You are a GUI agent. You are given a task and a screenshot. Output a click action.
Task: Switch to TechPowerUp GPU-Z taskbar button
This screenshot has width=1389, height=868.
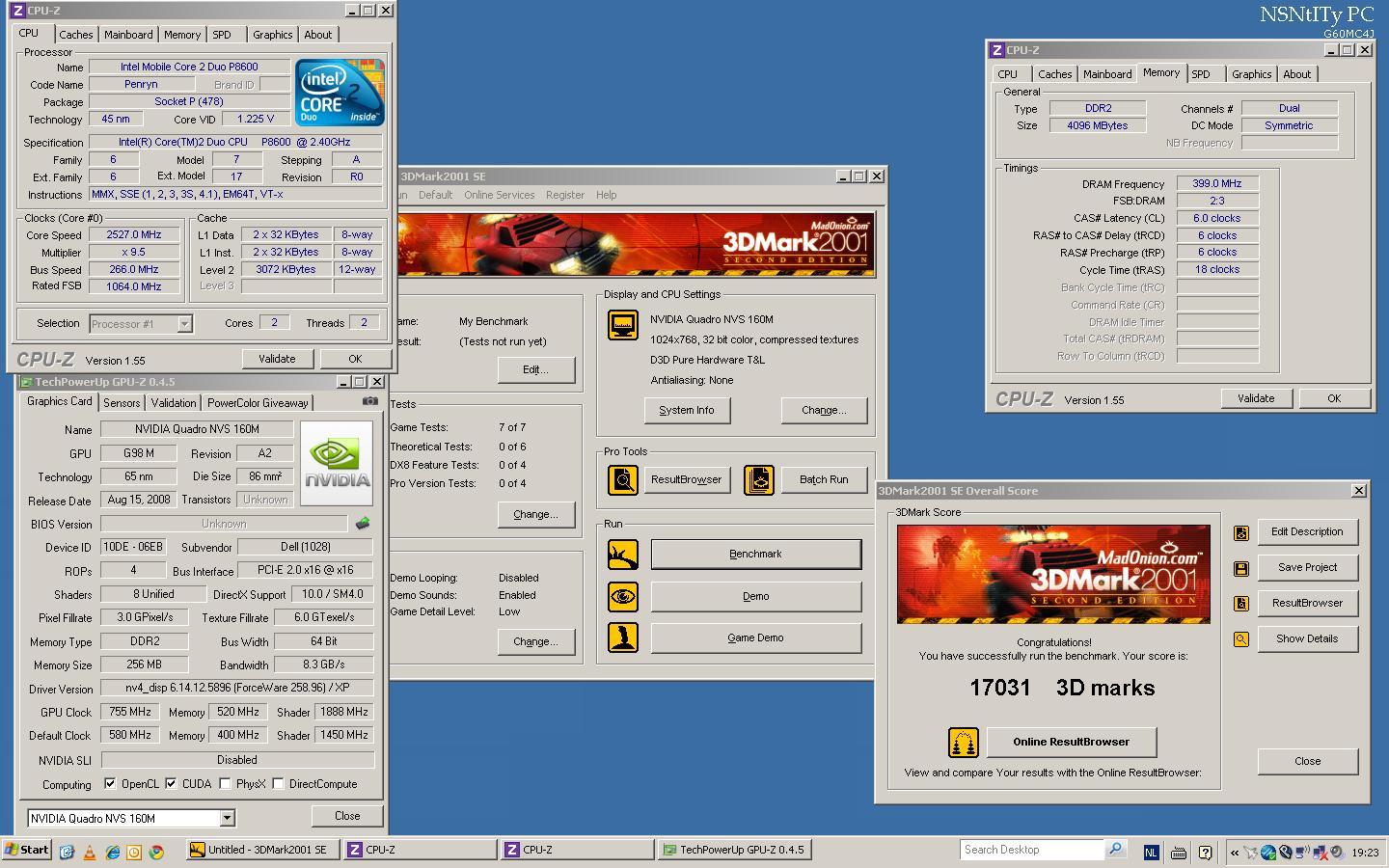(735, 850)
